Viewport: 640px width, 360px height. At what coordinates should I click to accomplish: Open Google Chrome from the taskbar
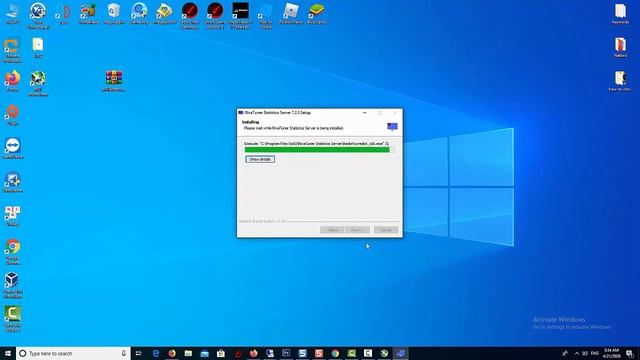pos(335,353)
